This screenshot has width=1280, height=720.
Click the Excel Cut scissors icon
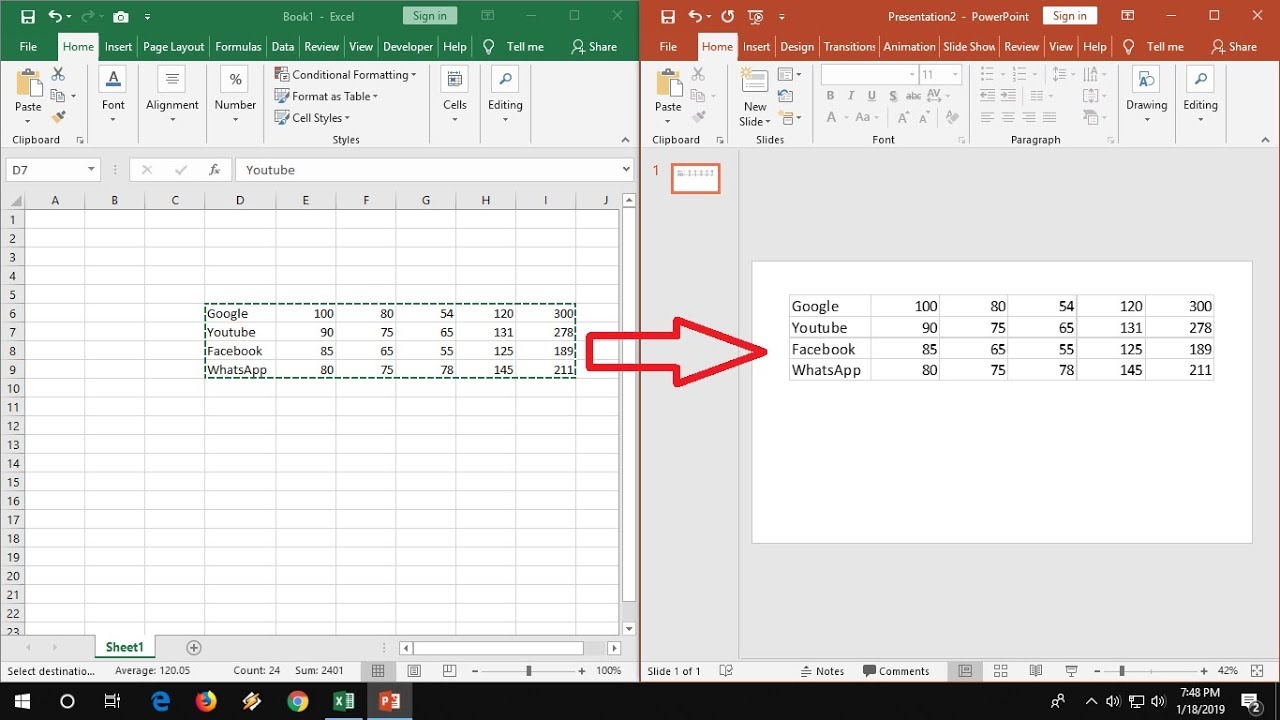58,75
